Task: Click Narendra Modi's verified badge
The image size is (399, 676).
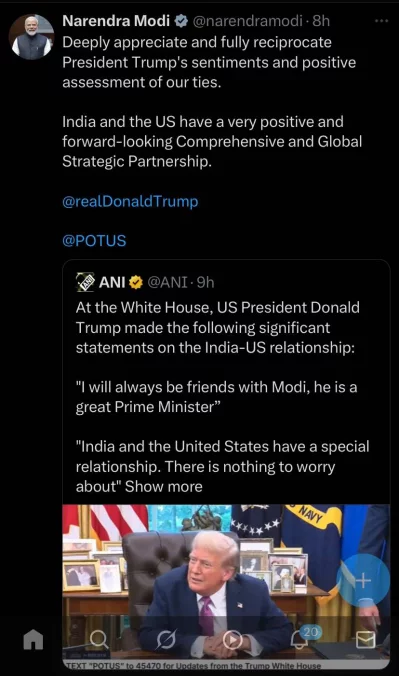Action: pos(182,21)
